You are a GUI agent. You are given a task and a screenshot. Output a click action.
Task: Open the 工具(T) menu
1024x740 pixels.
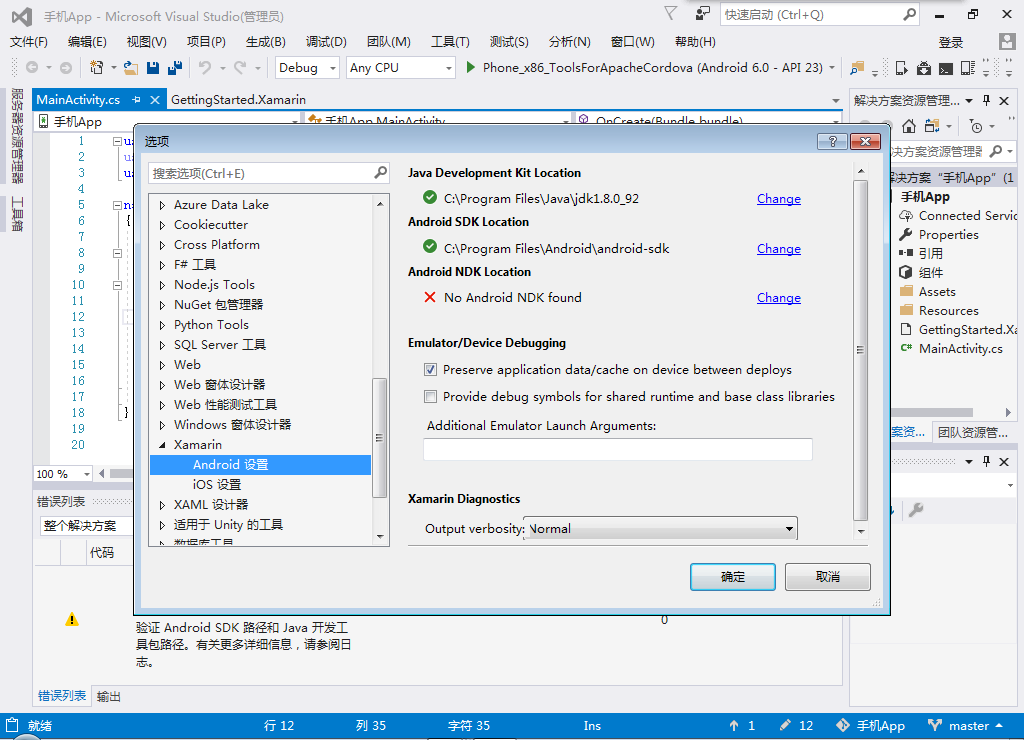450,42
